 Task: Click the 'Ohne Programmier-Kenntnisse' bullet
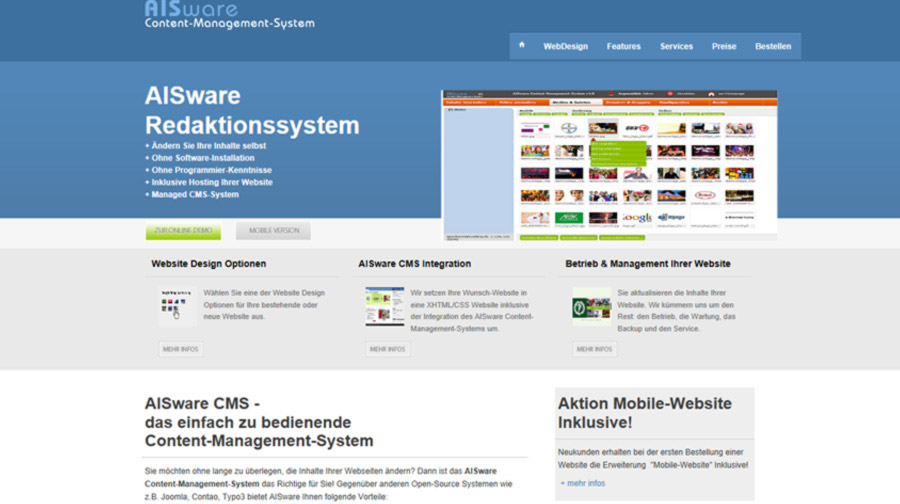click(x=208, y=170)
